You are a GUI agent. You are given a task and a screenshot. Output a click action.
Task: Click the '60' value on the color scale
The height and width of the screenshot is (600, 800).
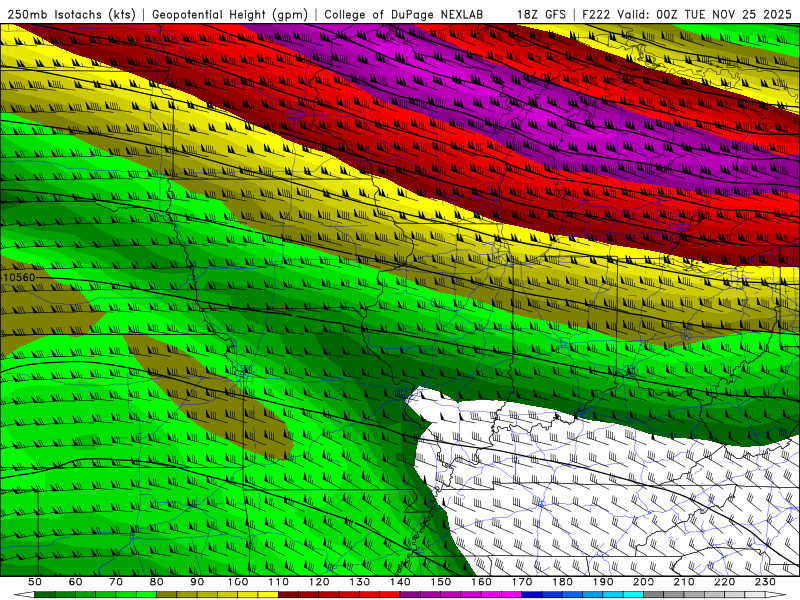(x=75, y=582)
